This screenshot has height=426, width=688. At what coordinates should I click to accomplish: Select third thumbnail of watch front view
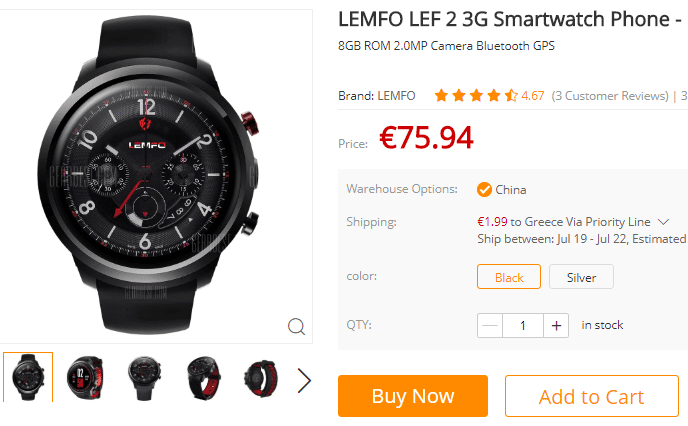click(x=144, y=377)
